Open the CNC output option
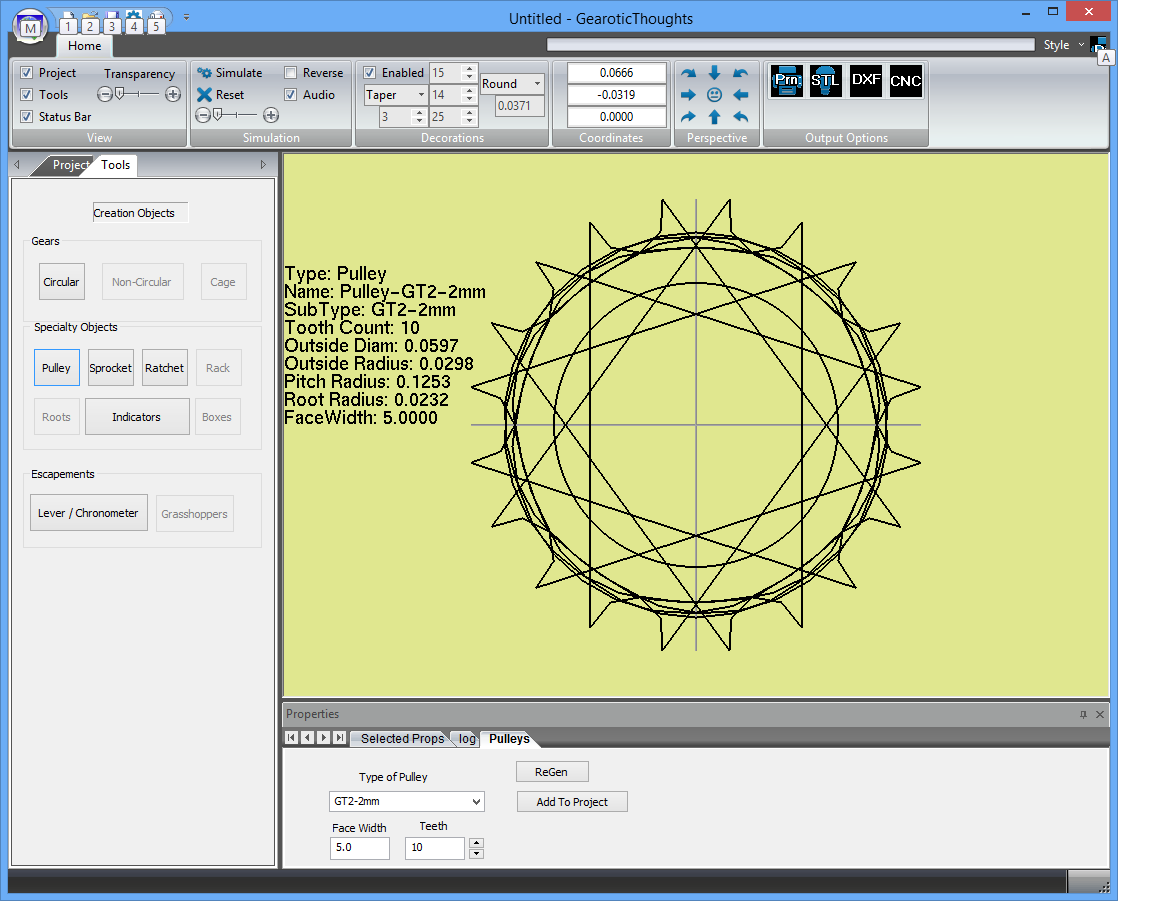1152x901 pixels. [x=906, y=81]
